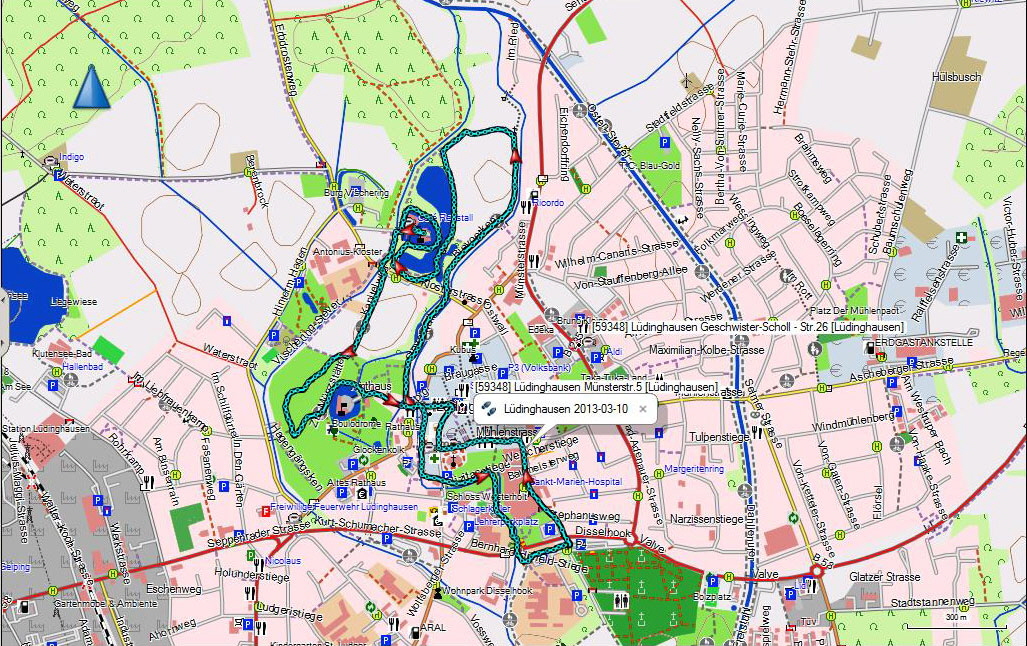The height and width of the screenshot is (646, 1027).
Task: Click the footprints icon in the track popup
Action: point(489,409)
